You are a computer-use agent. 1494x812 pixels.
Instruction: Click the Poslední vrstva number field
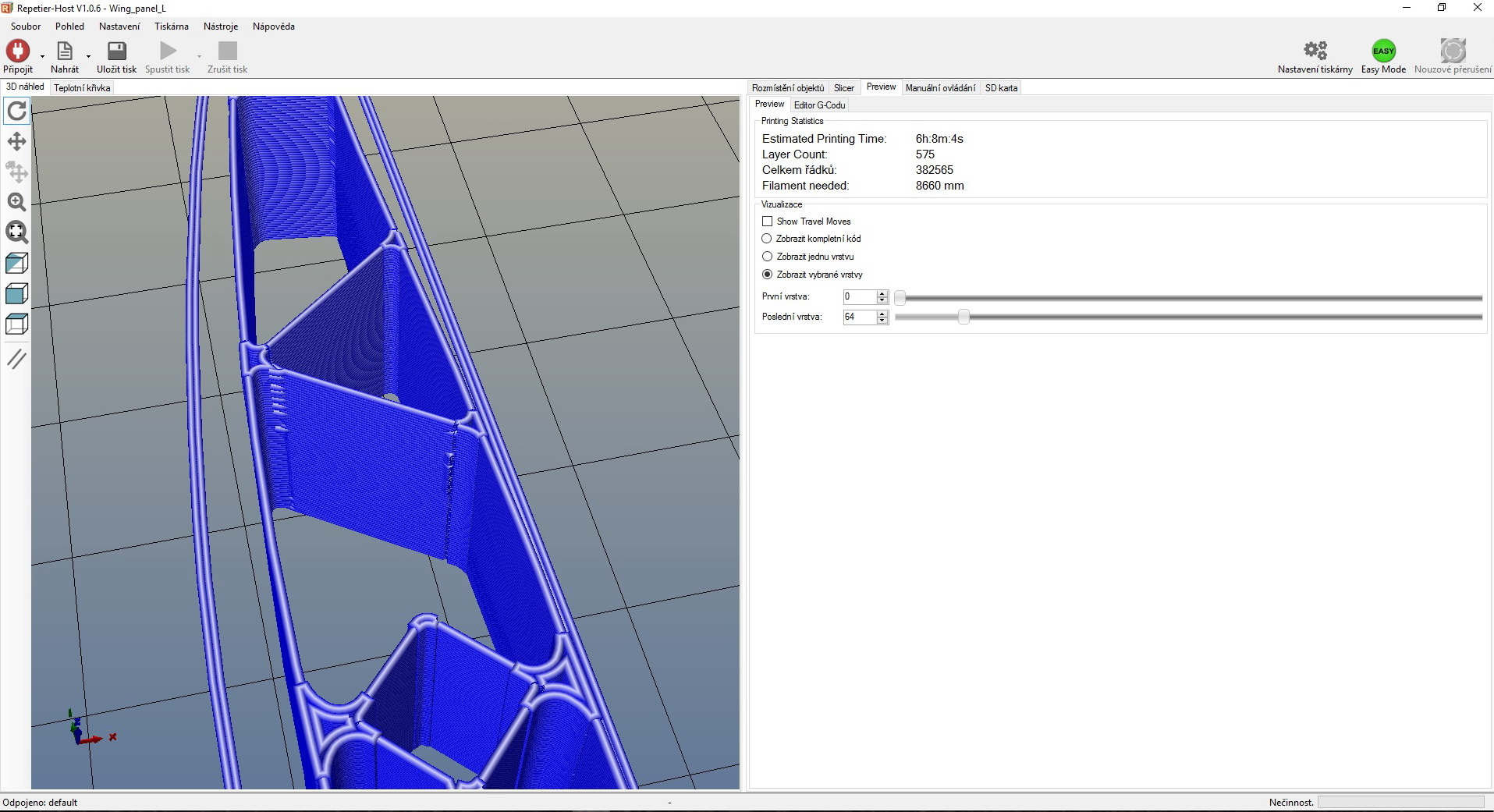point(859,317)
